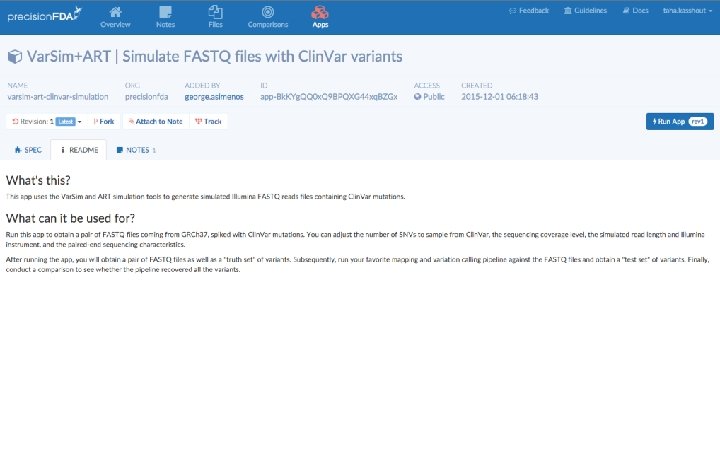The height and width of the screenshot is (450, 720).
Task: Click the Public globe access icon
Action: pyautogui.click(x=417, y=96)
